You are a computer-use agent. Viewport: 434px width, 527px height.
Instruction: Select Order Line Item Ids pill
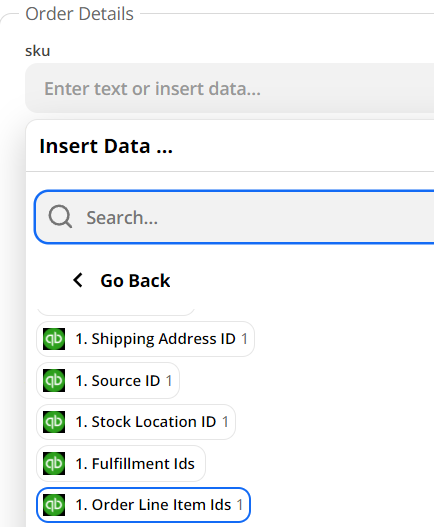(x=143, y=505)
